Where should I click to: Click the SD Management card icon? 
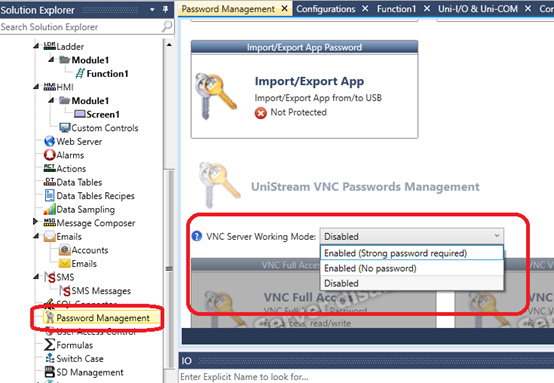coord(49,372)
